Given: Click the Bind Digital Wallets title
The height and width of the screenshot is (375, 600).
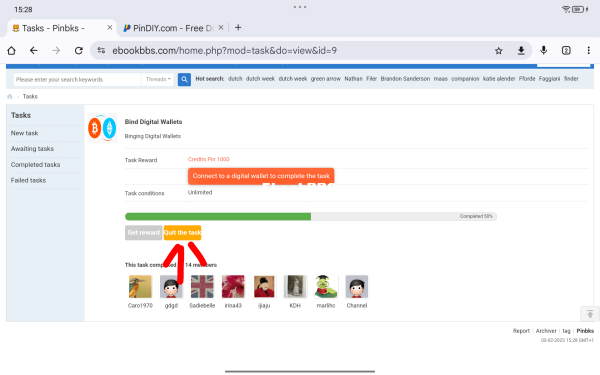Looking at the screenshot, I should (153, 122).
